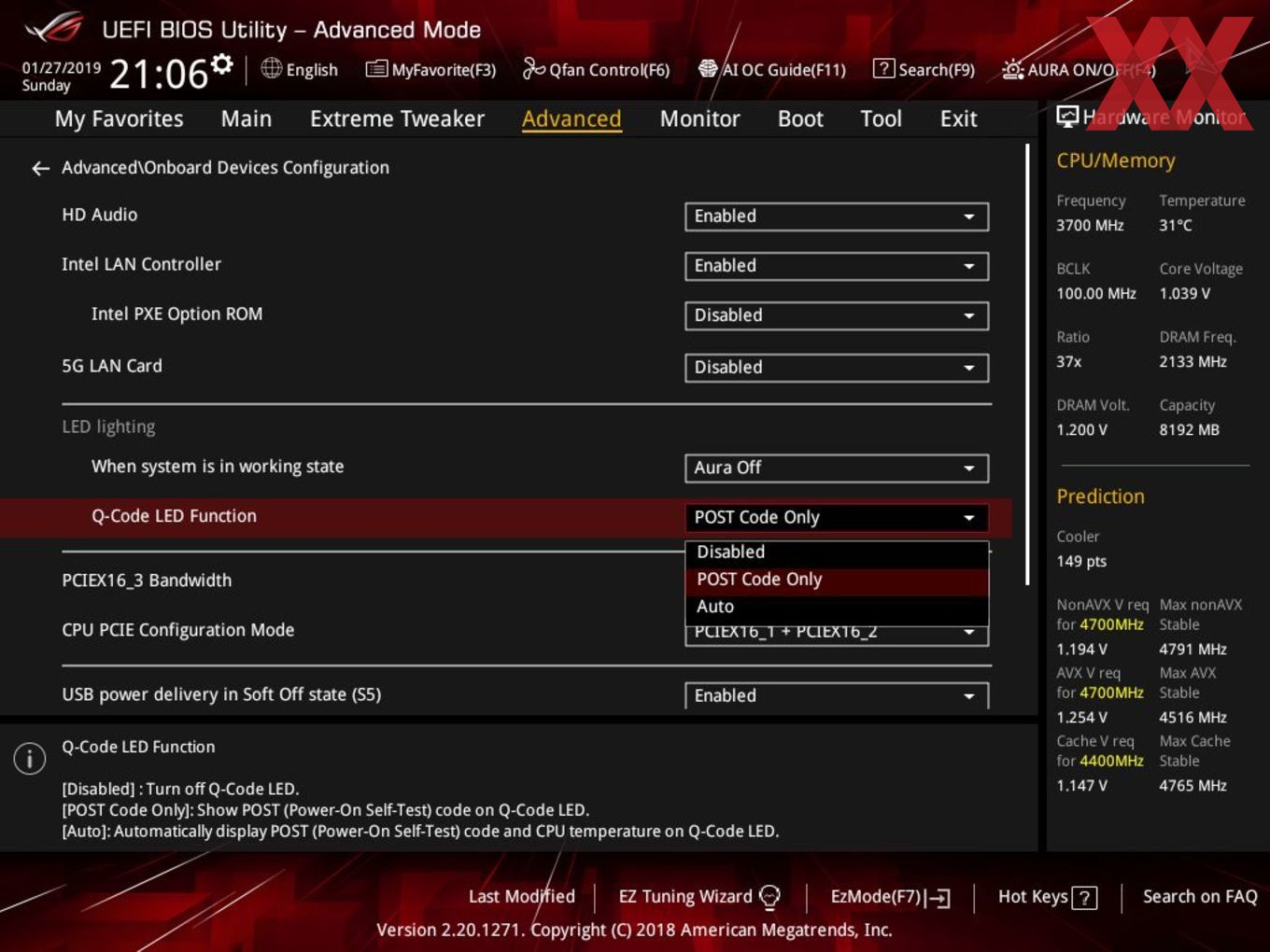The width and height of the screenshot is (1270, 952).
Task: Open AI OC Guide(F11)
Action: click(783, 70)
